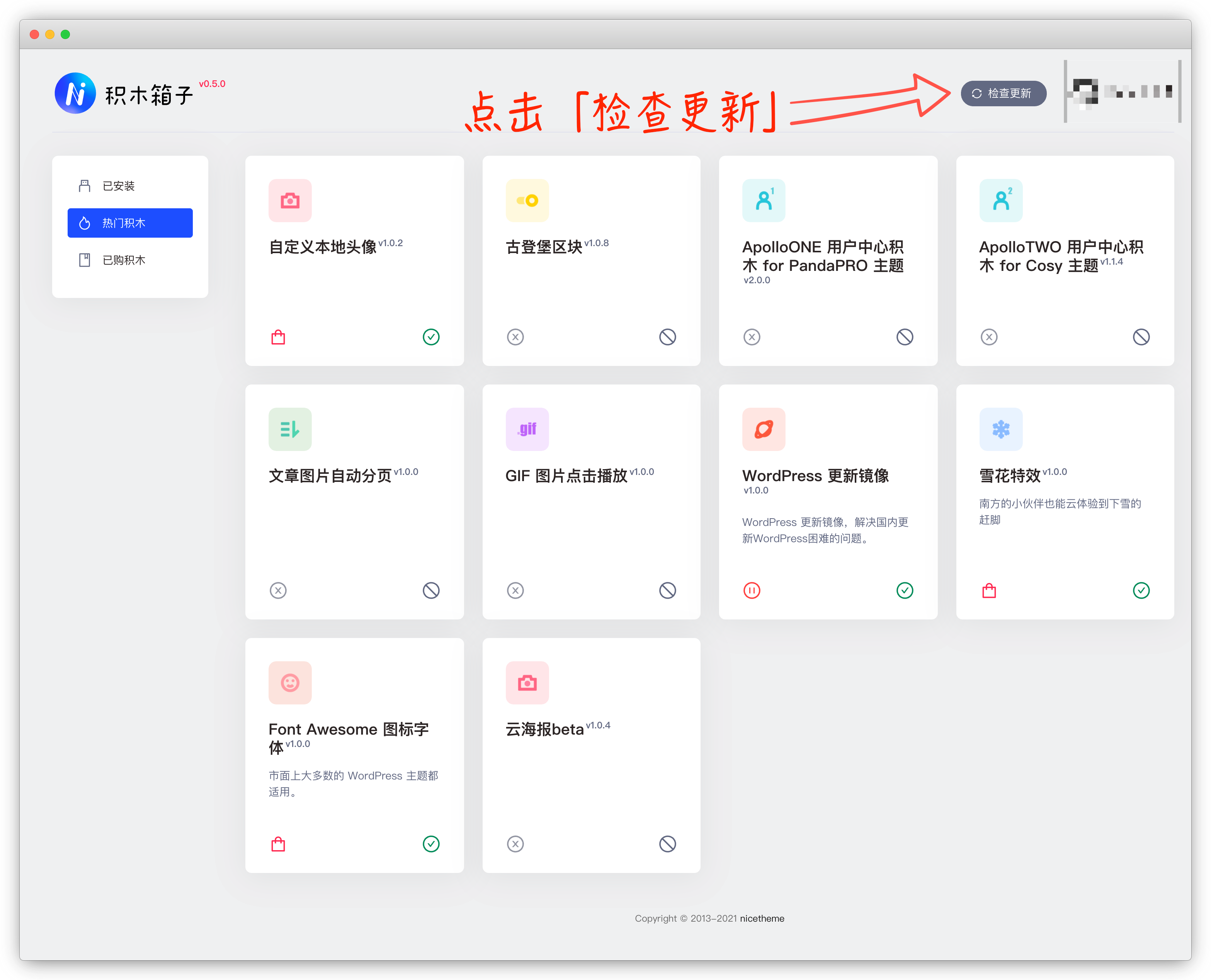Click the prohibited icon on ApolloONE card

905,337
